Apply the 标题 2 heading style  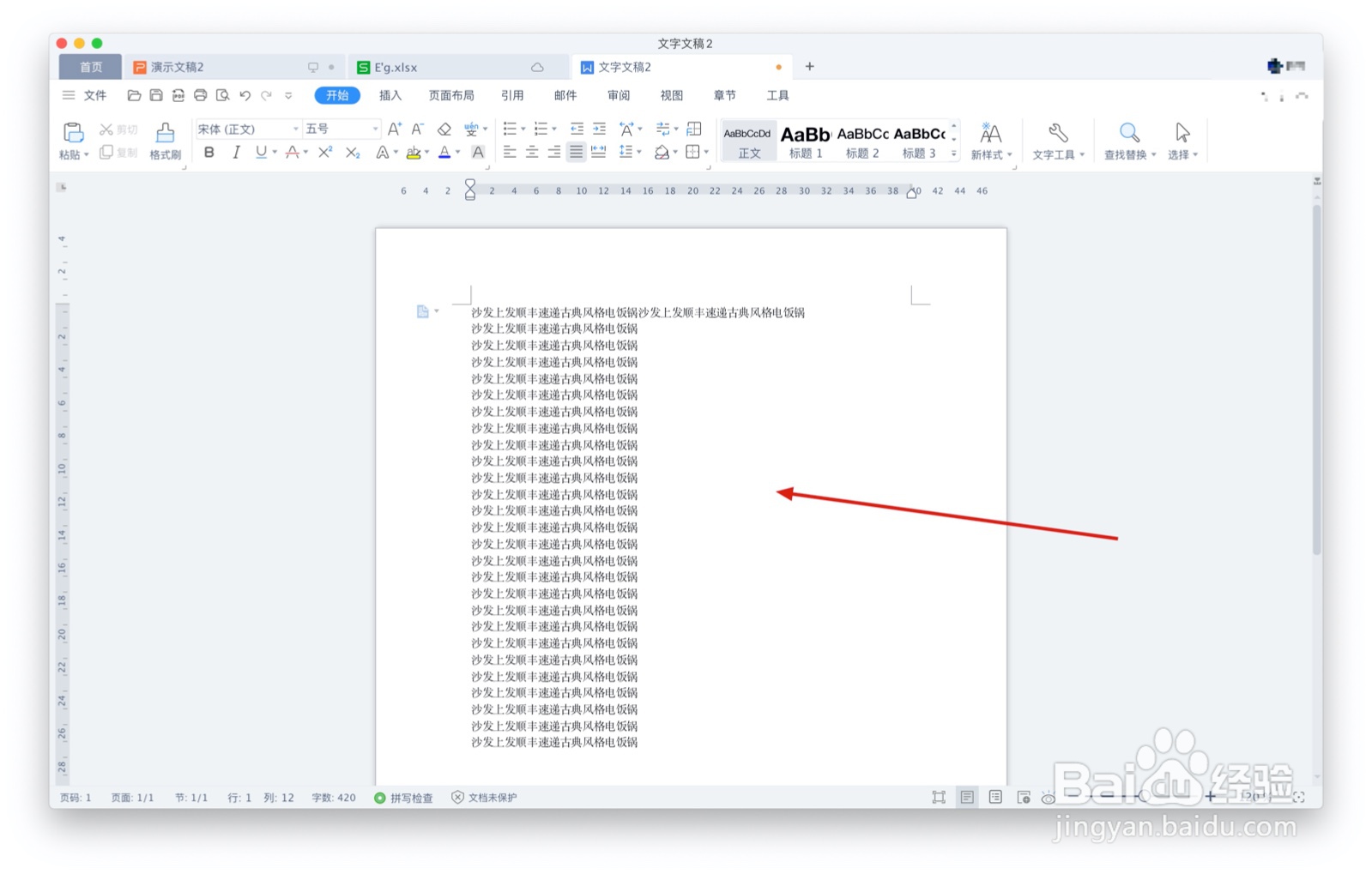pos(862,141)
